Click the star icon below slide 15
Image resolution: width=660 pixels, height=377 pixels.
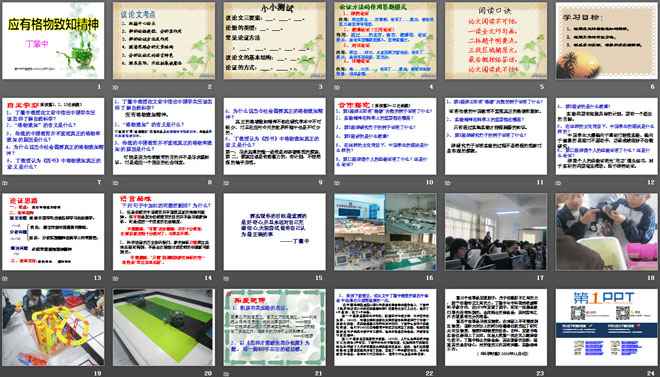coord(226,278)
